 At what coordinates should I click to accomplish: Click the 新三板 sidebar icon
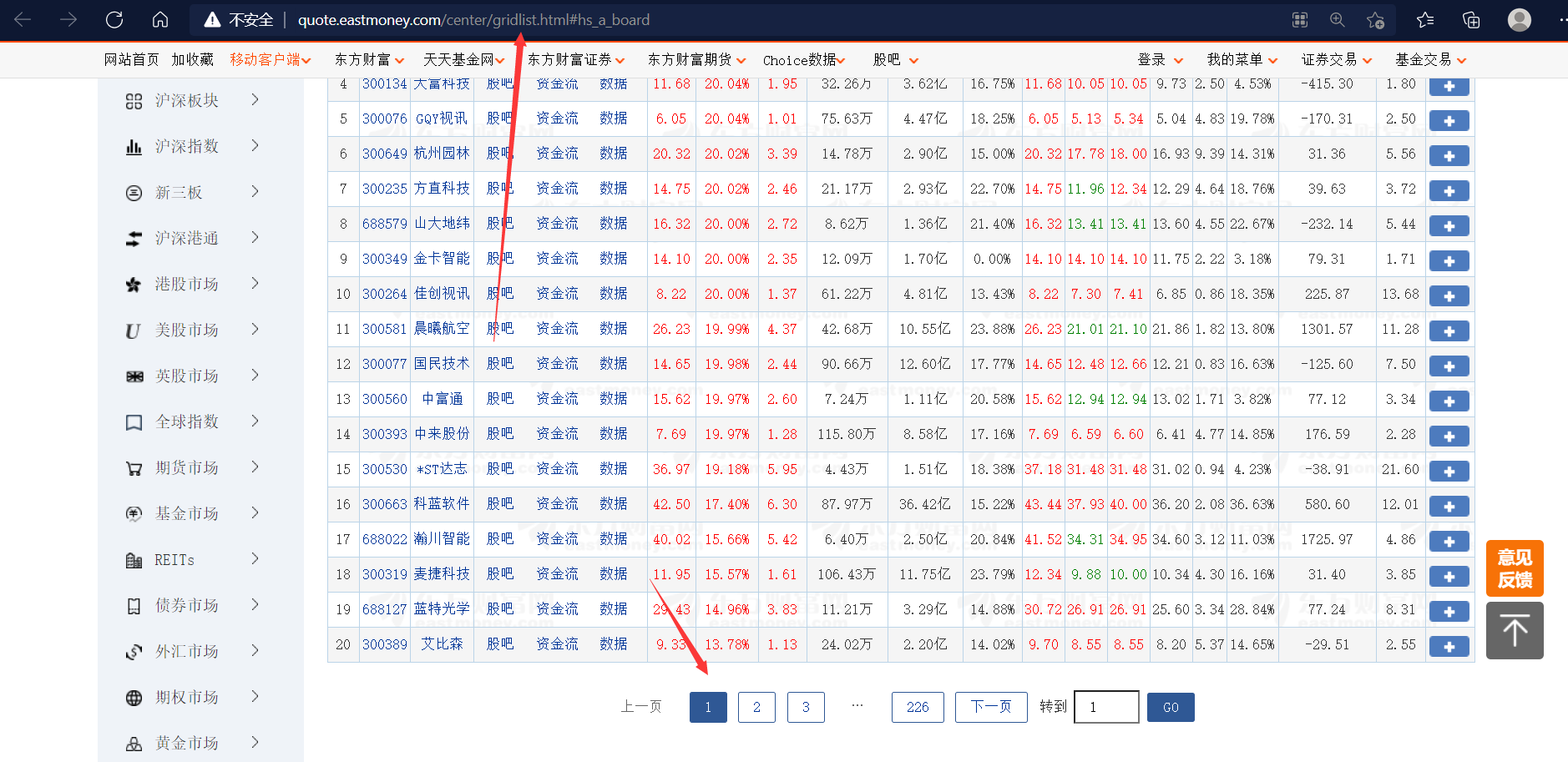[x=134, y=193]
